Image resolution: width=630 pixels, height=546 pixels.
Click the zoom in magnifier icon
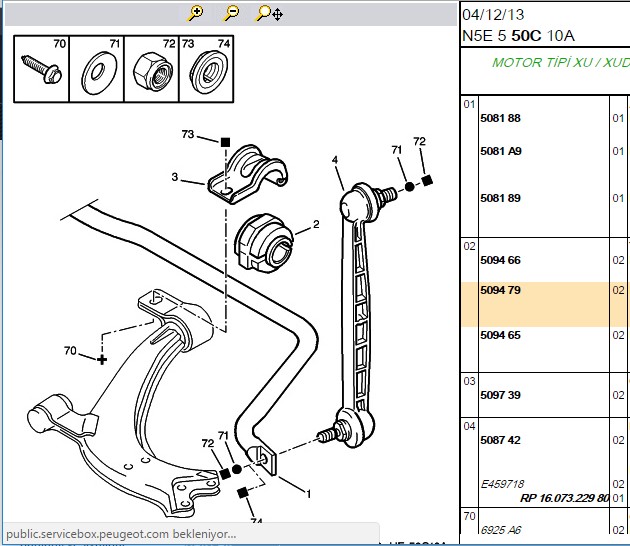pyautogui.click(x=196, y=13)
